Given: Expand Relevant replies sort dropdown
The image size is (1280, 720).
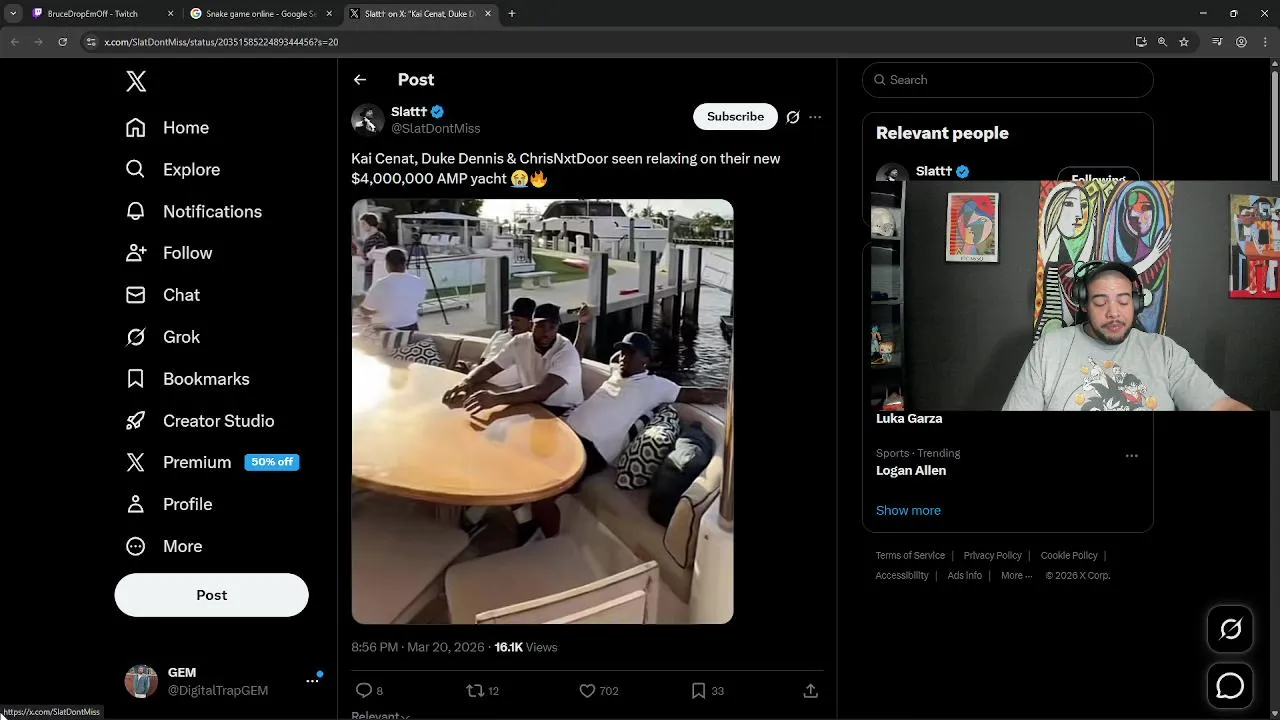Looking at the screenshot, I should click(381, 715).
